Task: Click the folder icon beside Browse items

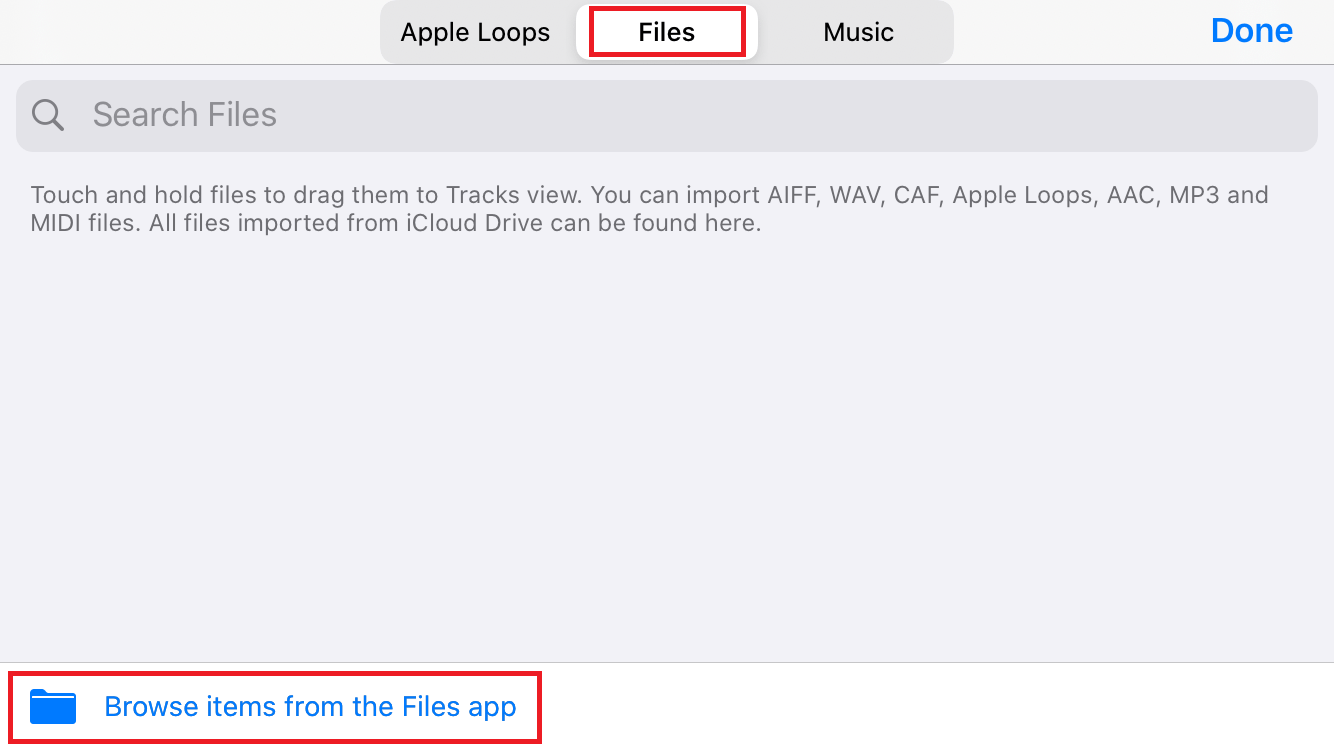Action: point(53,706)
